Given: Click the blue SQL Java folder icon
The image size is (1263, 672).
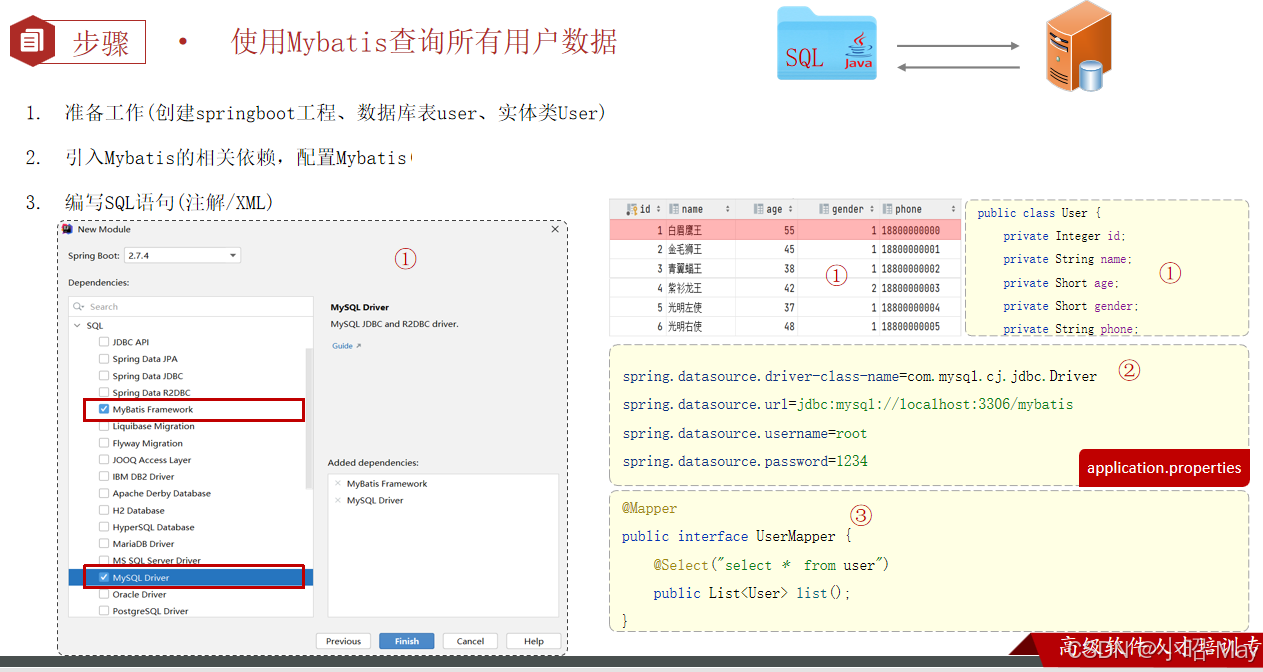Looking at the screenshot, I should click(827, 44).
